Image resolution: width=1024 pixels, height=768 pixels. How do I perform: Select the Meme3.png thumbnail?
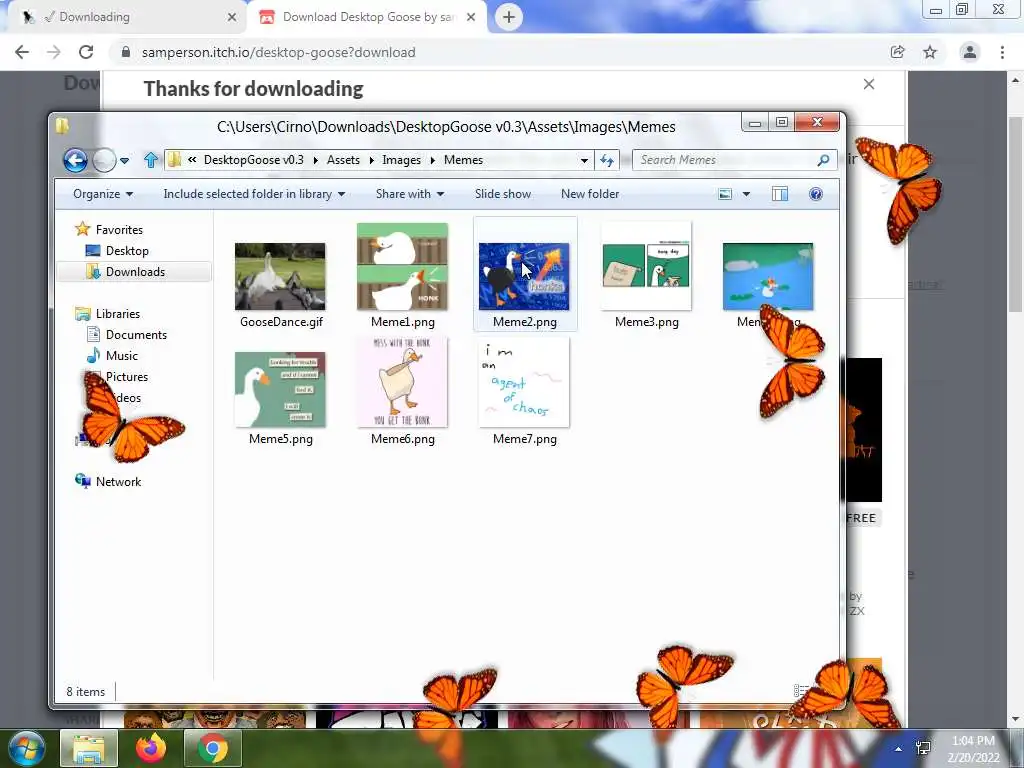pos(646,265)
